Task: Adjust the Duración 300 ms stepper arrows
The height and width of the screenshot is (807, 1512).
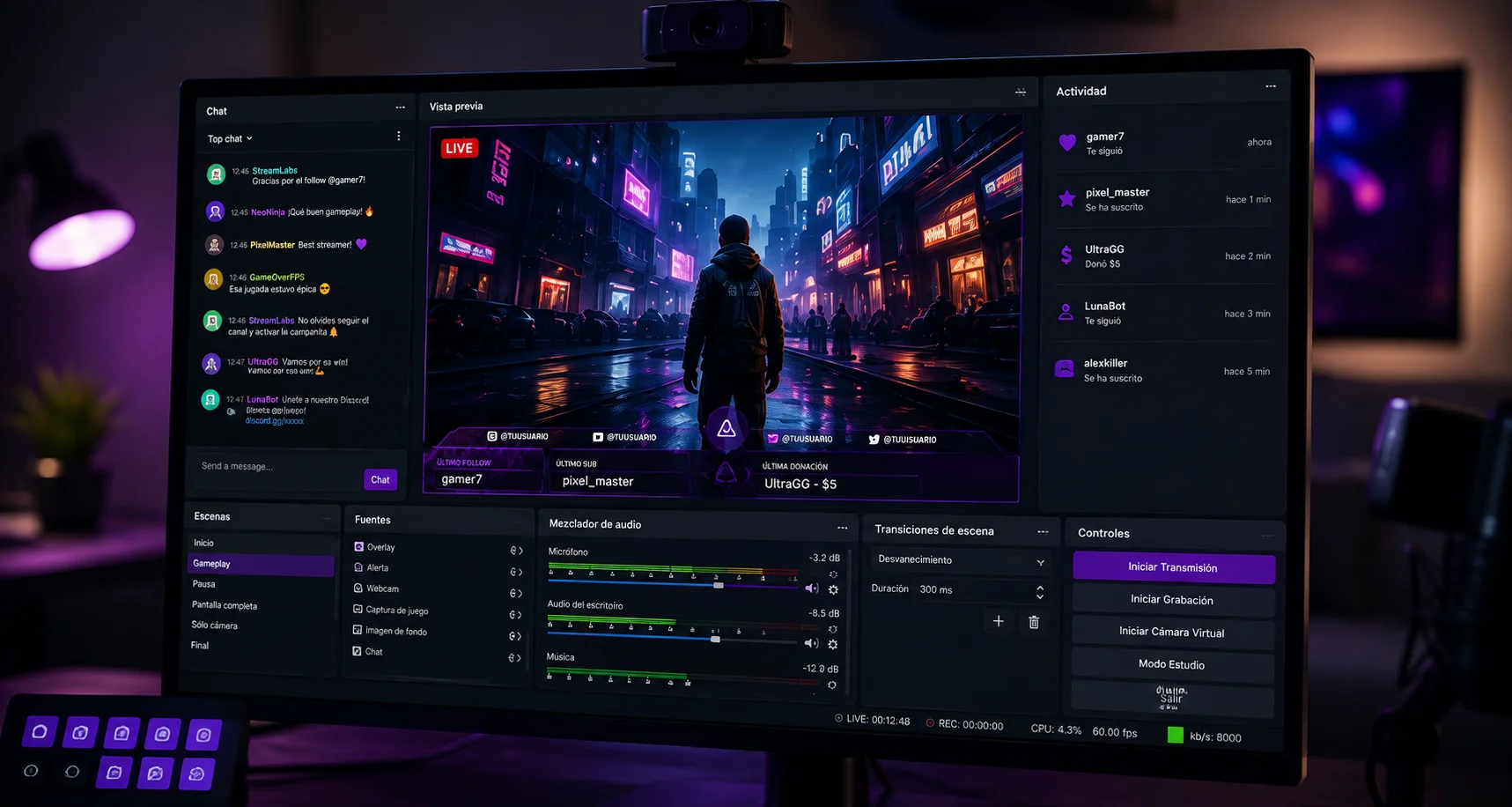Action: (x=1040, y=592)
